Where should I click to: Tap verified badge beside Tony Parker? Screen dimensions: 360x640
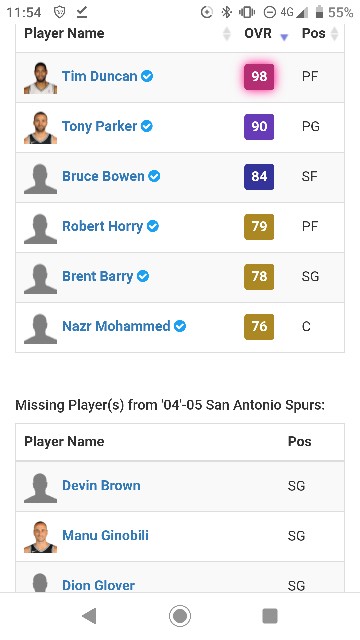147,126
